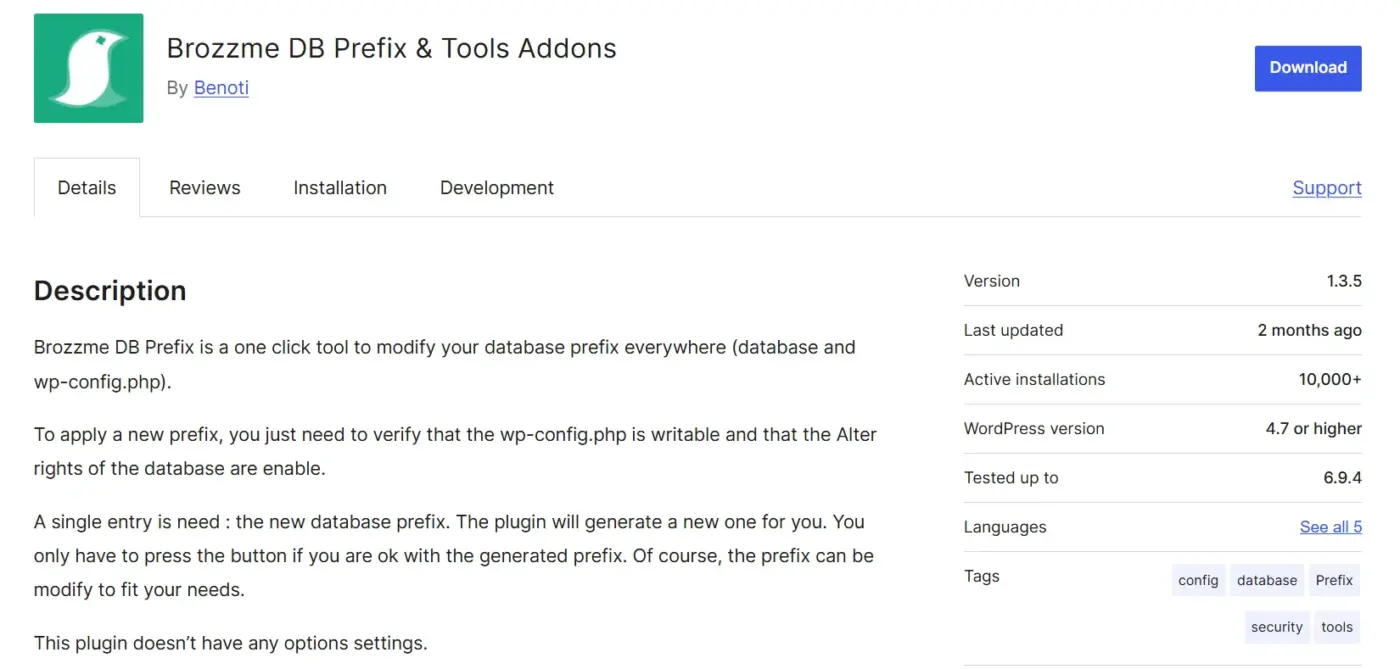Browse the security tag
This screenshot has width=1400, height=669.
click(1277, 627)
